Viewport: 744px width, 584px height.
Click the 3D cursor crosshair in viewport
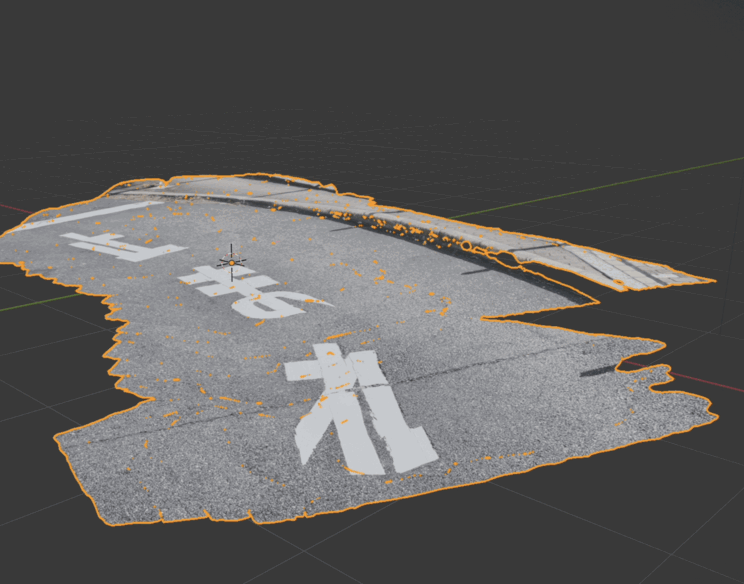tap(232, 262)
